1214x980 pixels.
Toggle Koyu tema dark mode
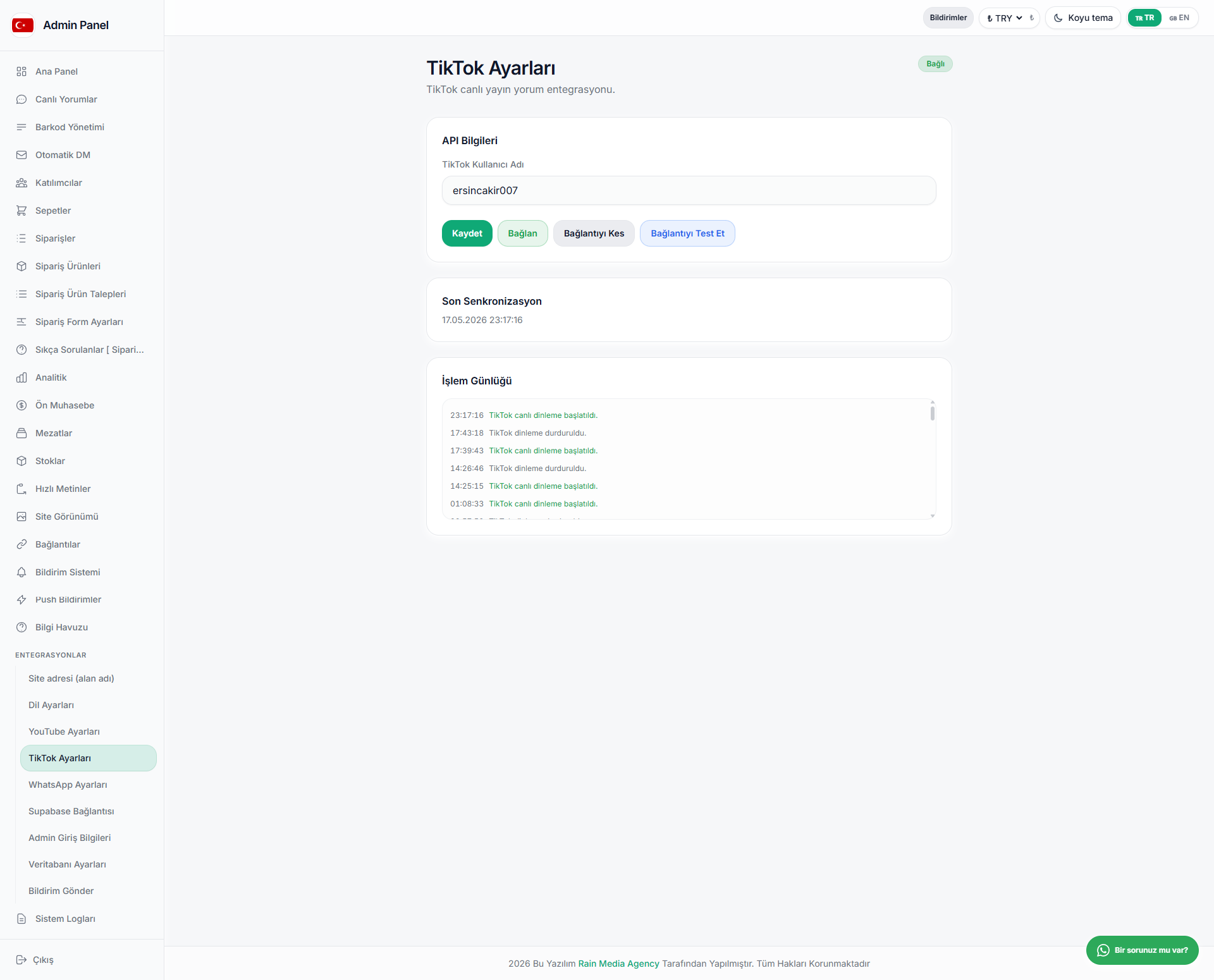pyautogui.click(x=1082, y=18)
